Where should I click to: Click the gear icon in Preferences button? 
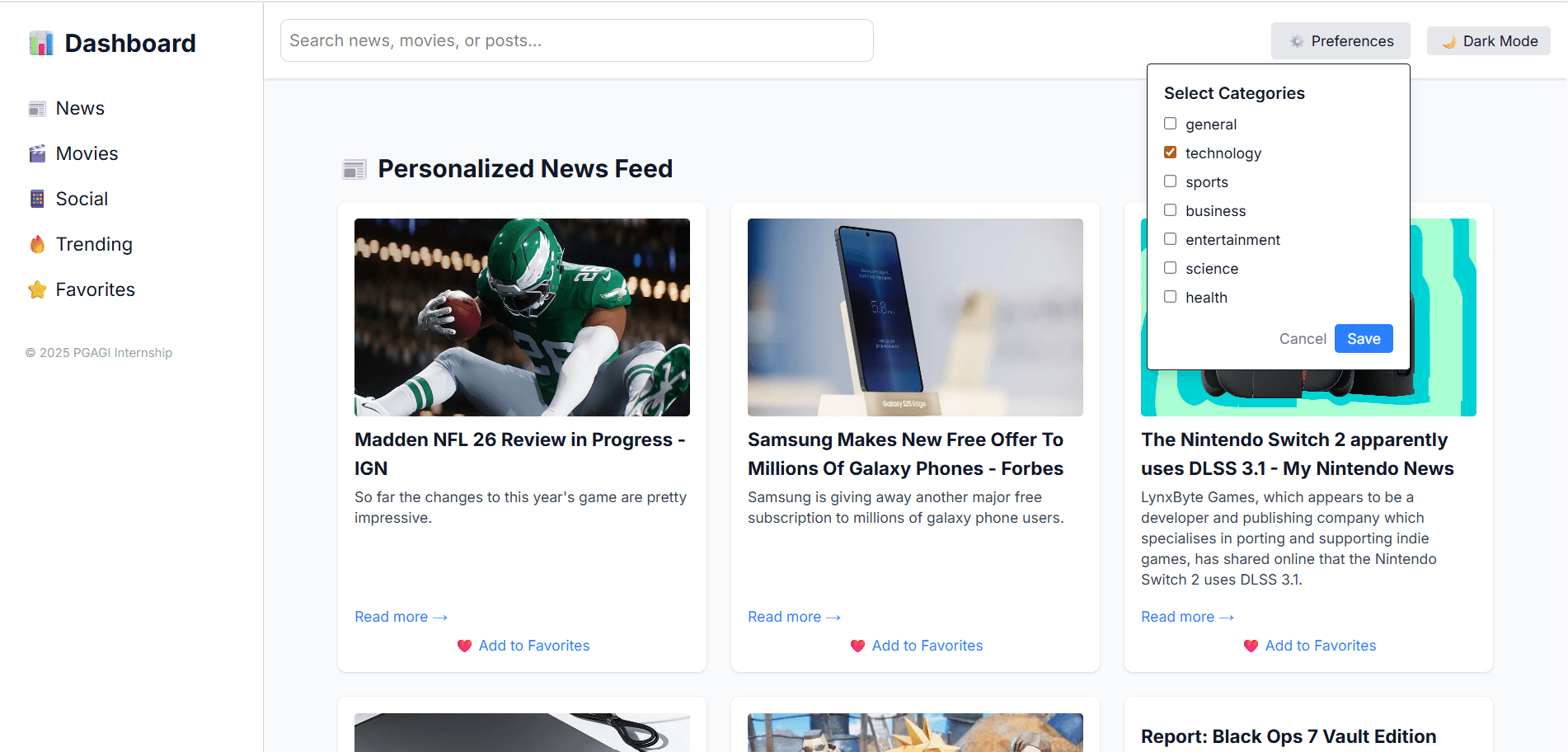tap(1297, 41)
